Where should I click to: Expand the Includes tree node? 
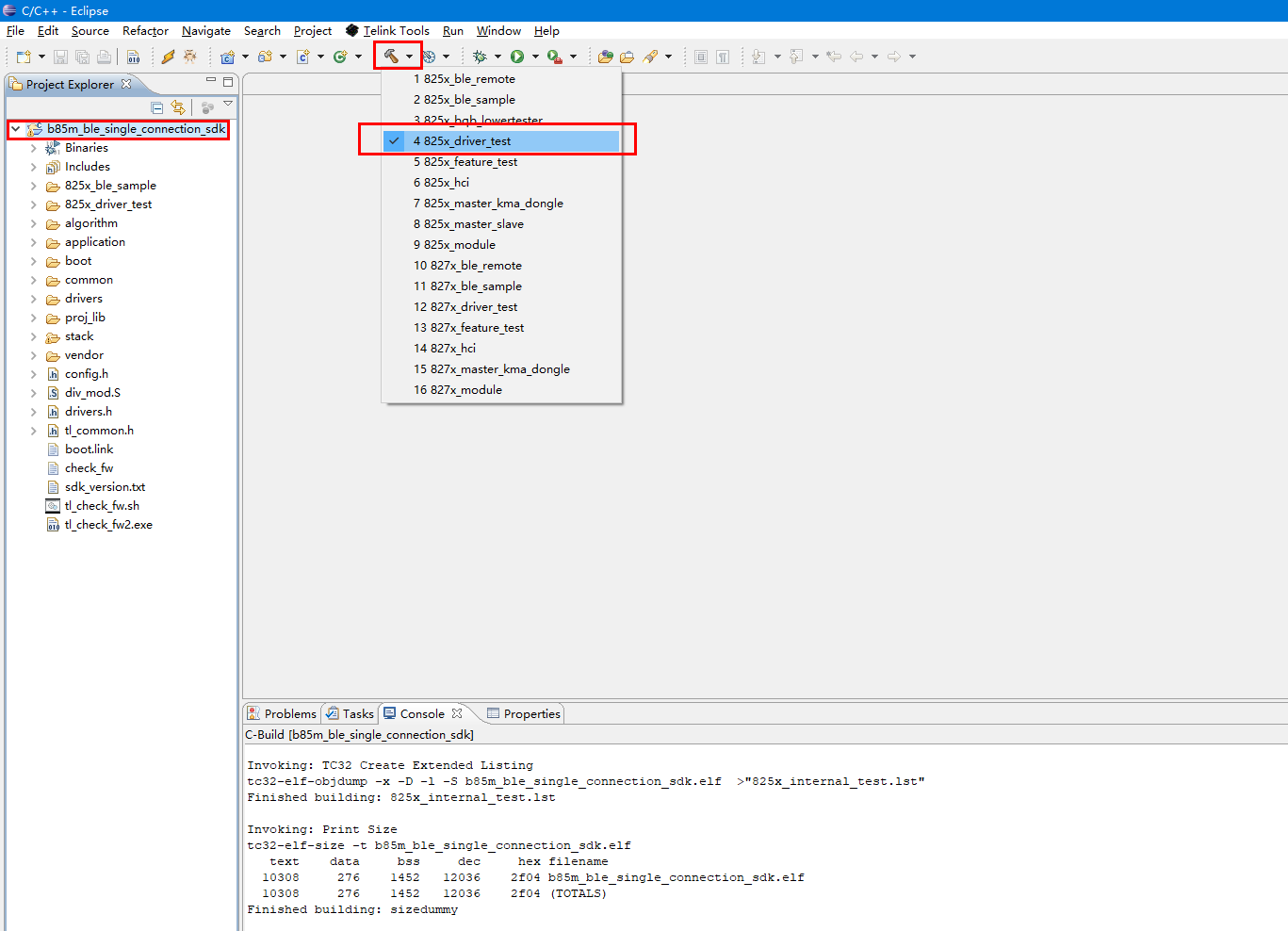[34, 167]
